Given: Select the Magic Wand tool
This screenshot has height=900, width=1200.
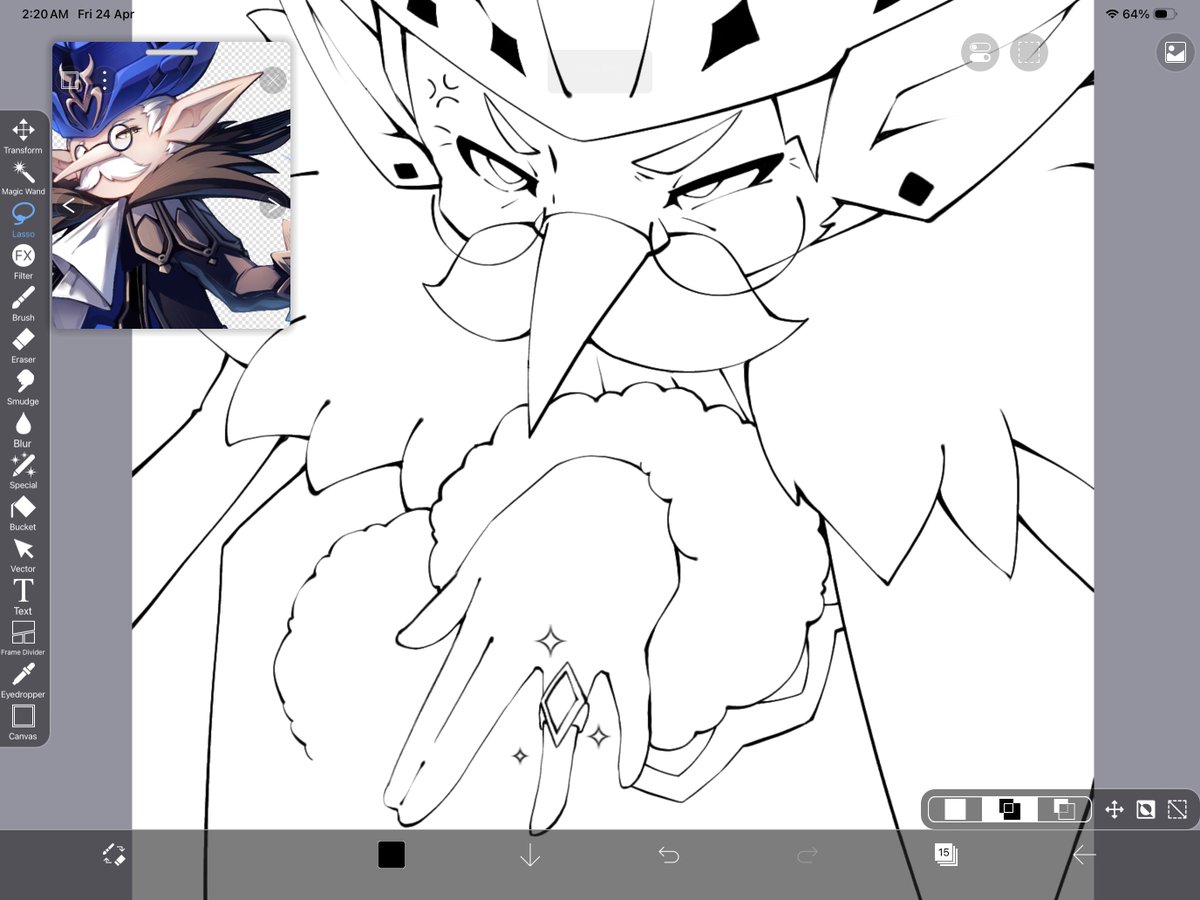Looking at the screenshot, I should coord(23,178).
